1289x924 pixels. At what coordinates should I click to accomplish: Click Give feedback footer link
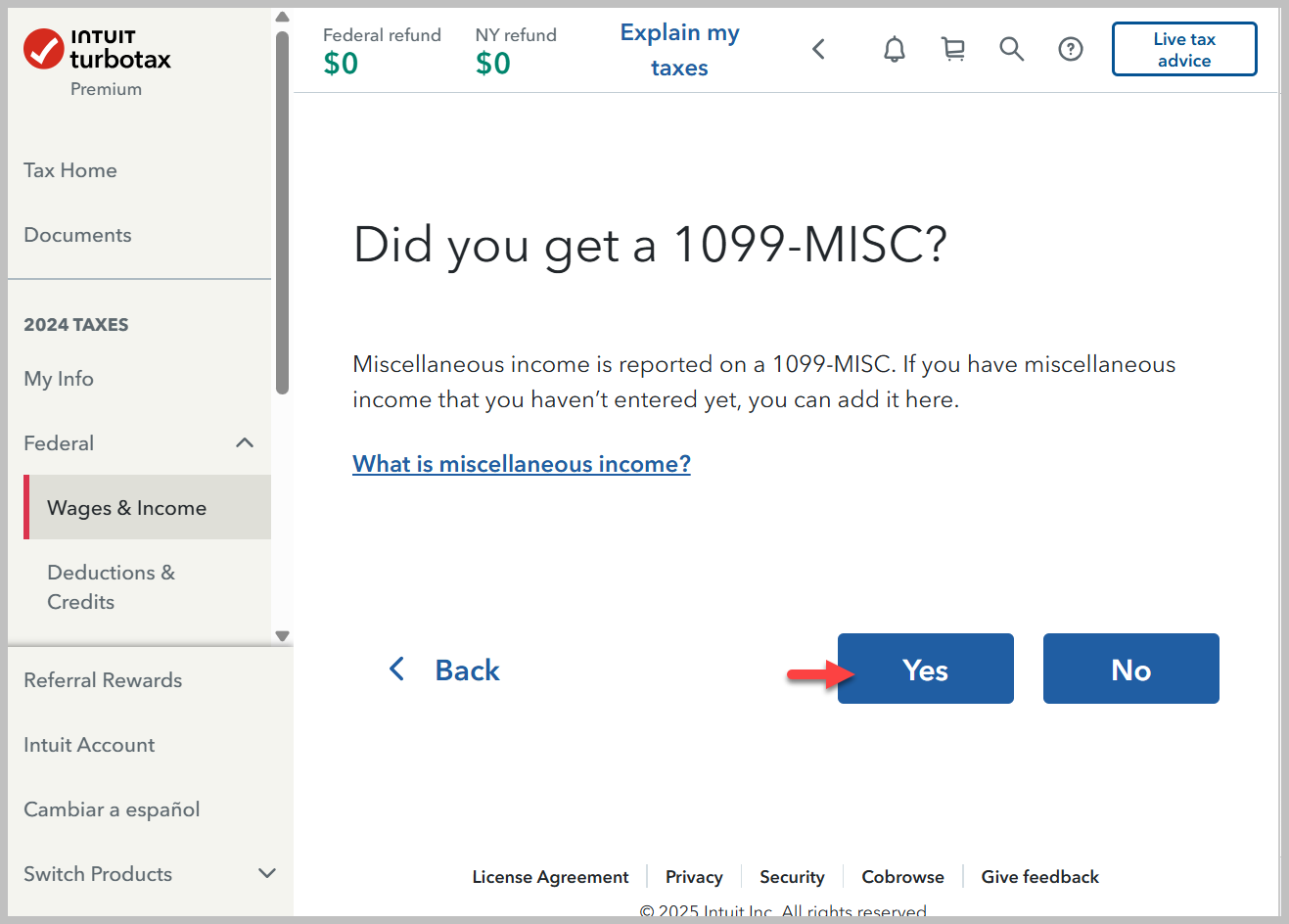click(1040, 877)
